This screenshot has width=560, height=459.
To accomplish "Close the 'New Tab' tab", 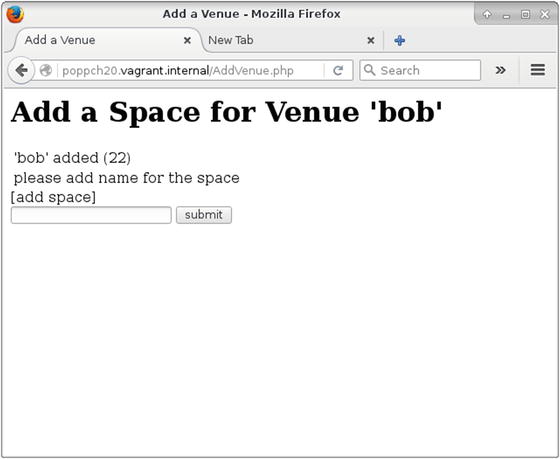I will [371, 40].
